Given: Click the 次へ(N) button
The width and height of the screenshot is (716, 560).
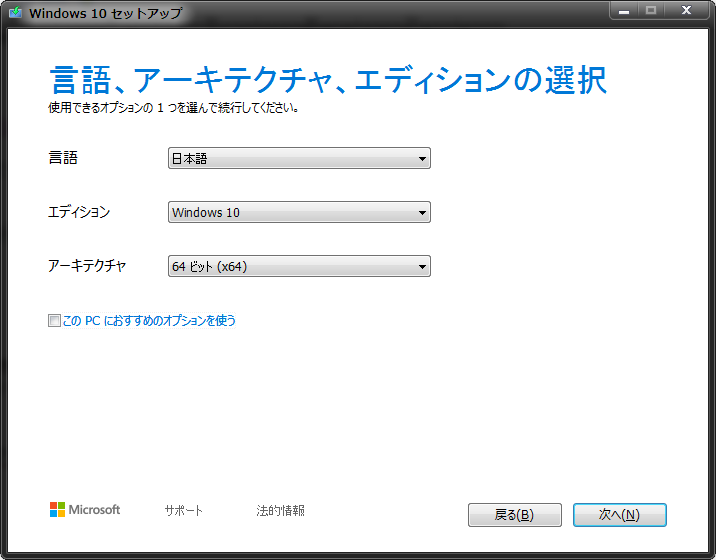Looking at the screenshot, I should (620, 515).
